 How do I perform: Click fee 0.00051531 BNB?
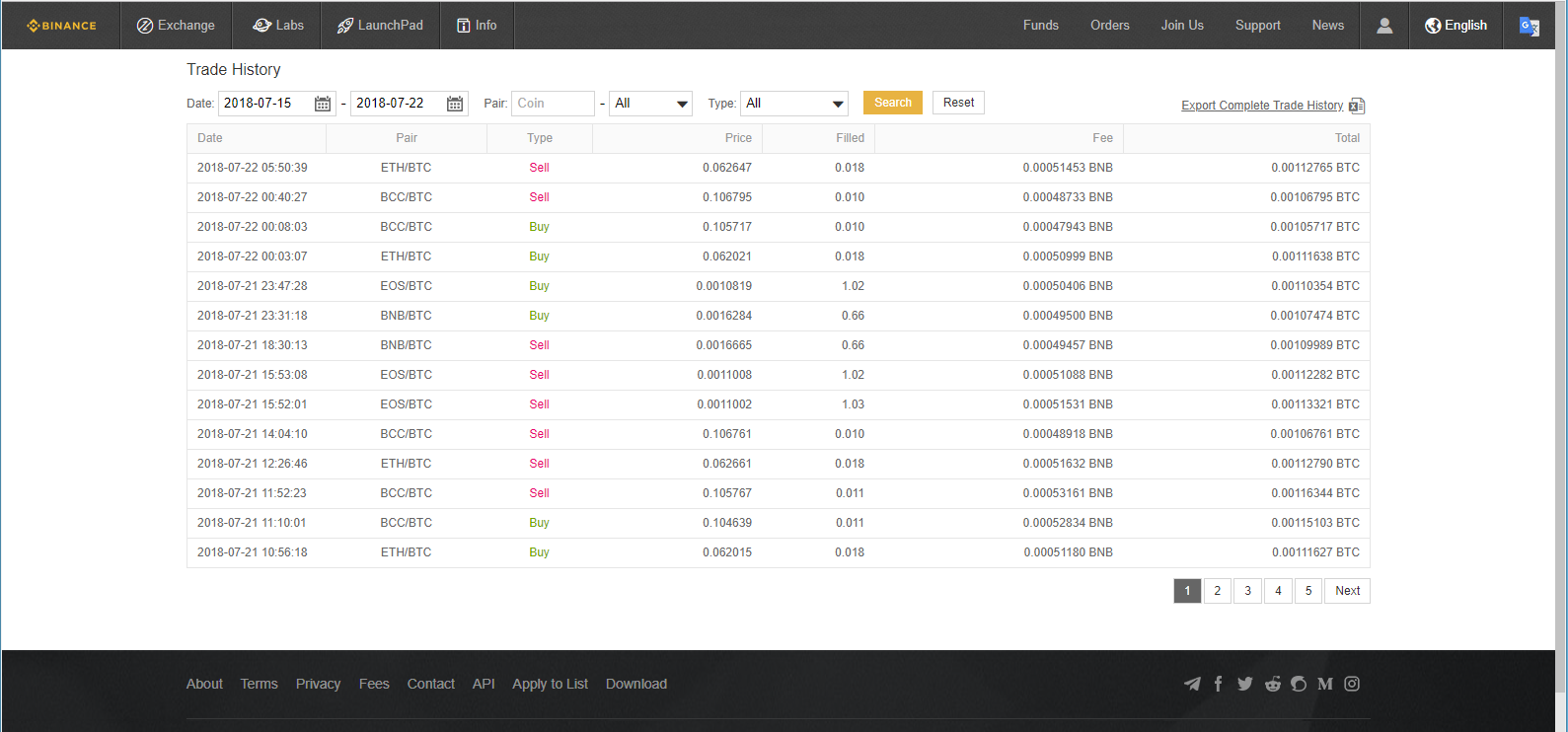pos(1068,404)
